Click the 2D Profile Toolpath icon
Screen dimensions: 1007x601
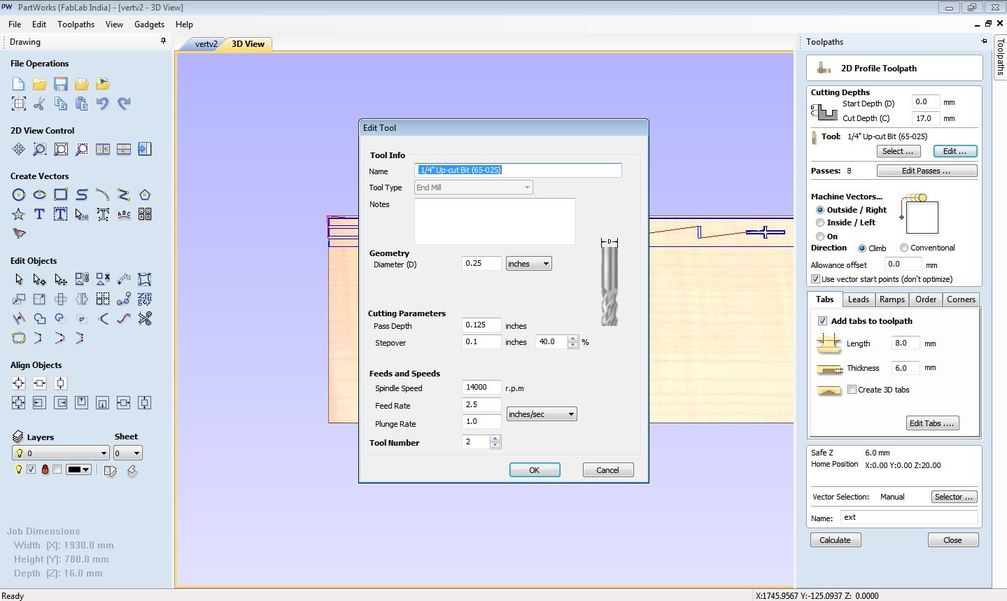[825, 68]
